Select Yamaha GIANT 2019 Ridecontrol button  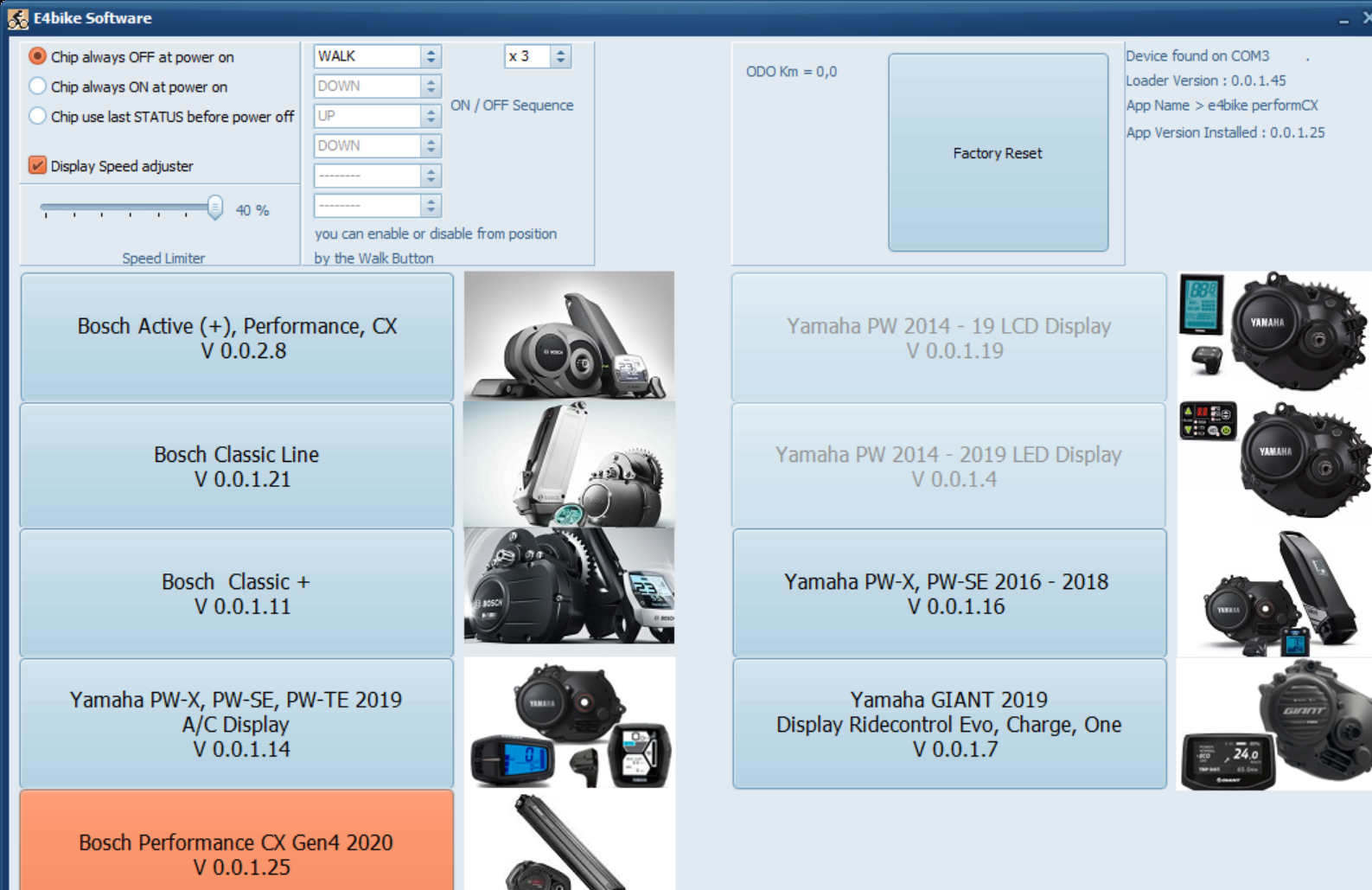[x=949, y=724]
